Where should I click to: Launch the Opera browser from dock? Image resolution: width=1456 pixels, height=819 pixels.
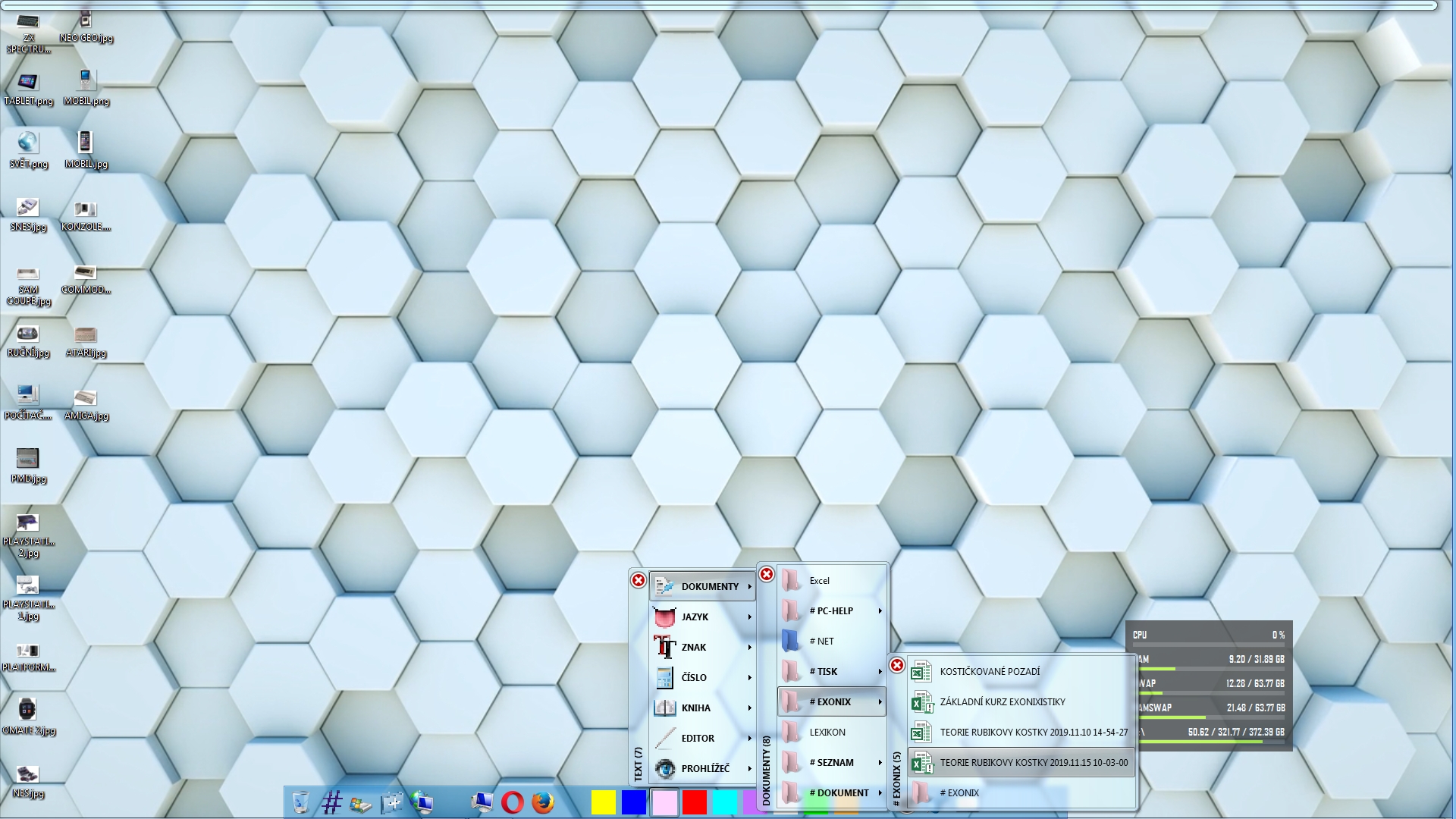[513, 802]
